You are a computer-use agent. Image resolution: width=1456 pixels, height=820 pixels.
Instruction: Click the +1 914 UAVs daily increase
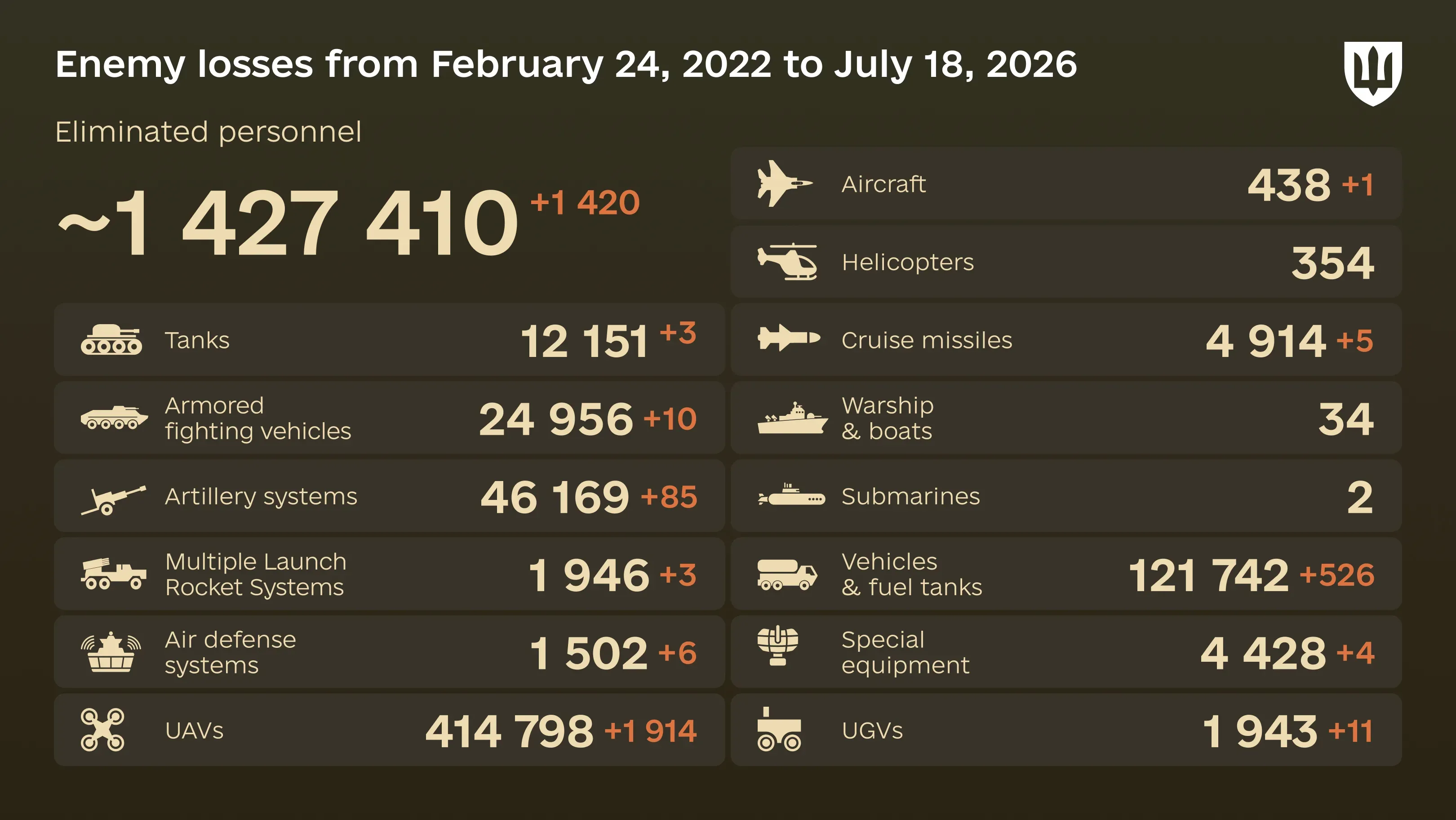click(x=651, y=731)
